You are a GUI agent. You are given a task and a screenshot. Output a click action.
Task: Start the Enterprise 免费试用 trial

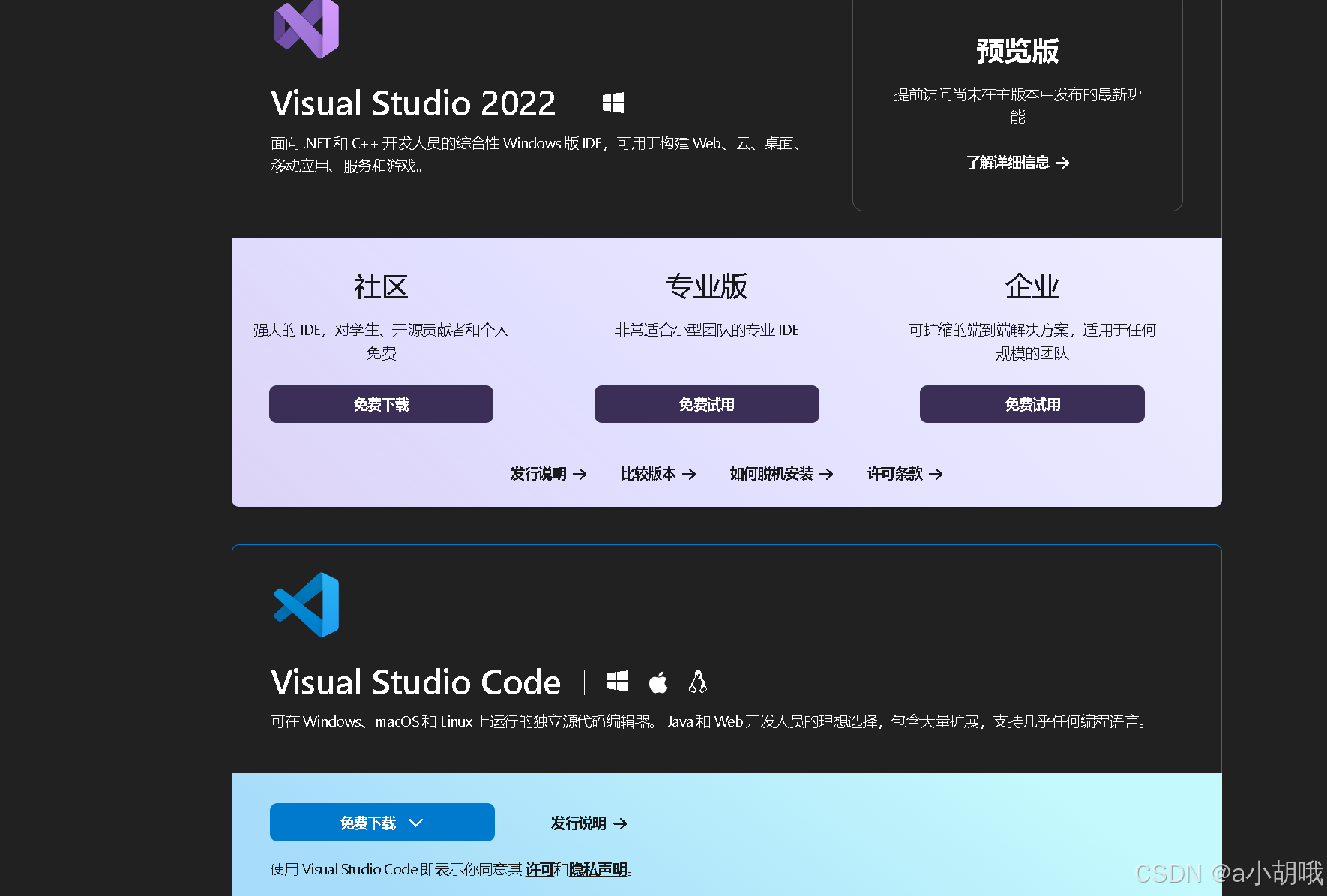click(1032, 404)
